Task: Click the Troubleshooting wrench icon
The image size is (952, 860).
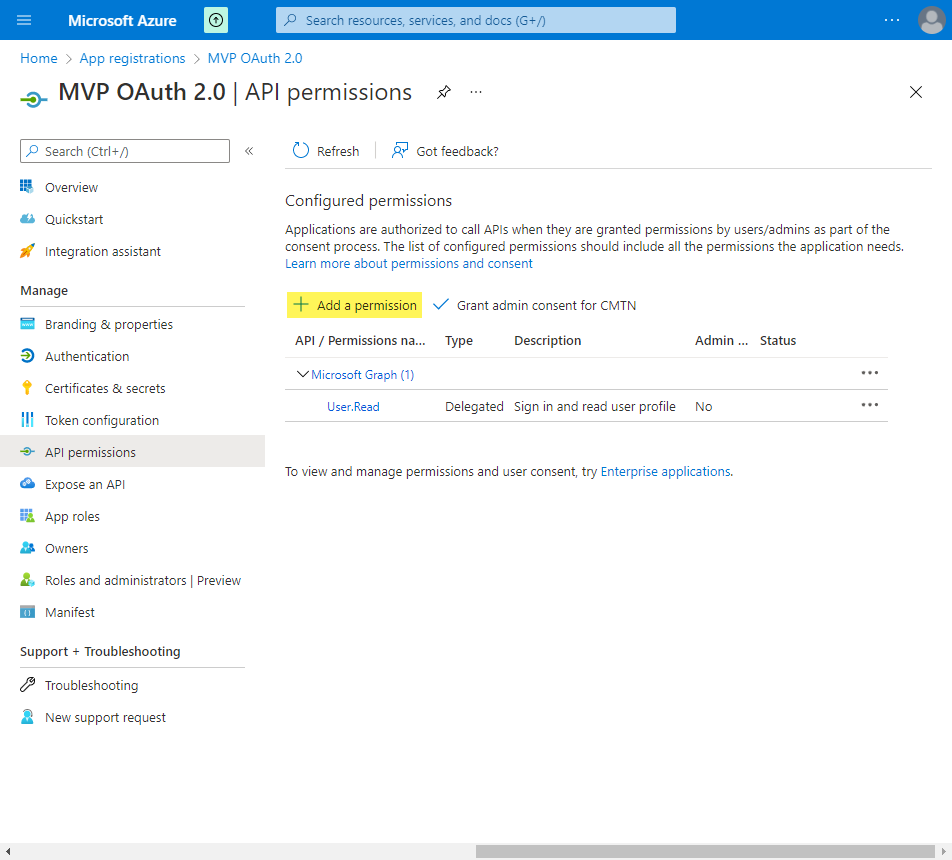Action: [27, 685]
